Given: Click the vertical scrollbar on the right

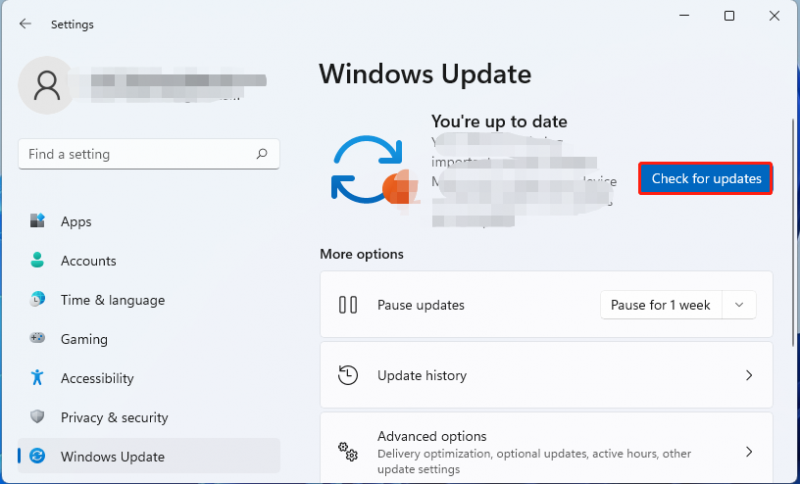Looking at the screenshot, I should click(x=794, y=232).
